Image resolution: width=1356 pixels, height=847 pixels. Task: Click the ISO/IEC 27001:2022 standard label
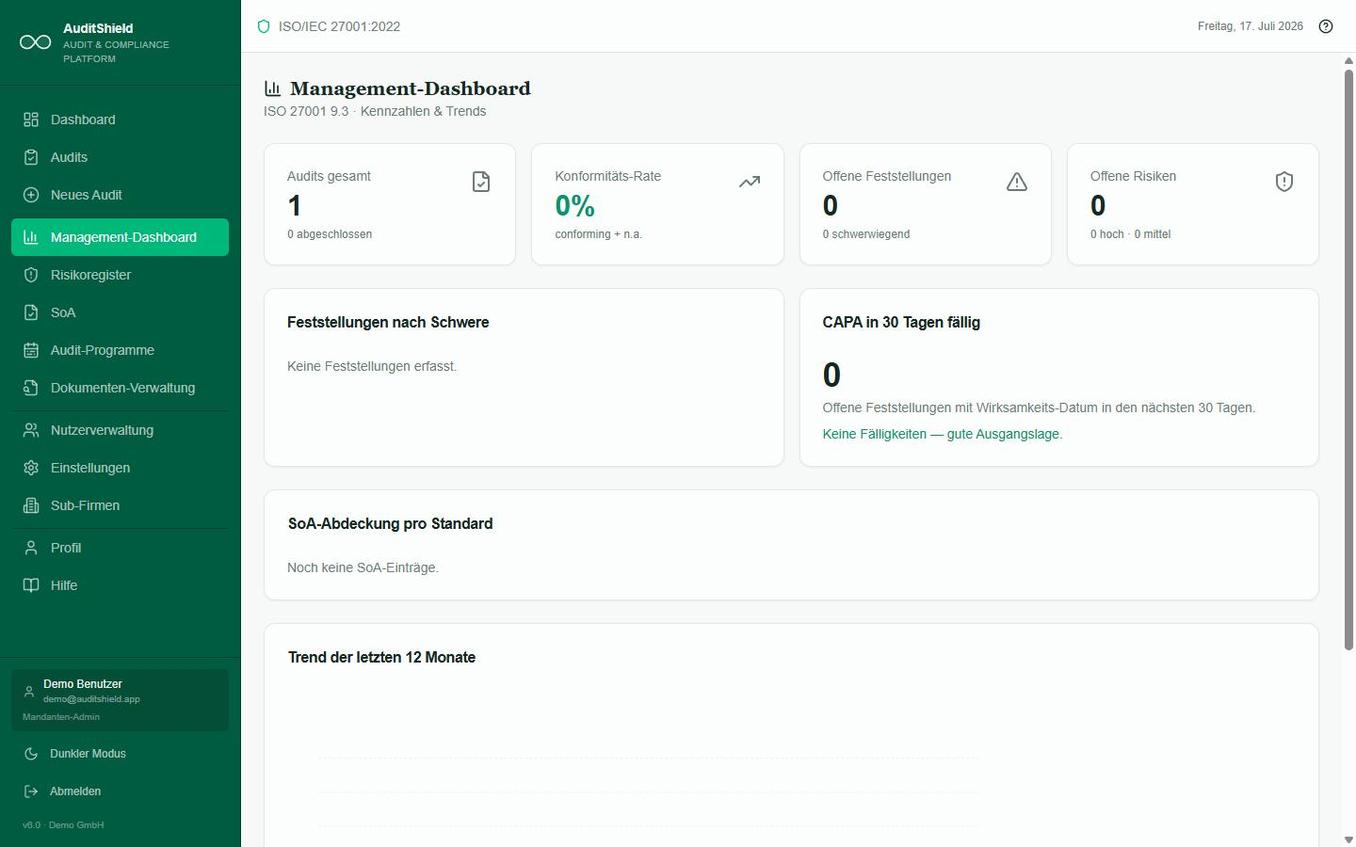[x=339, y=26]
